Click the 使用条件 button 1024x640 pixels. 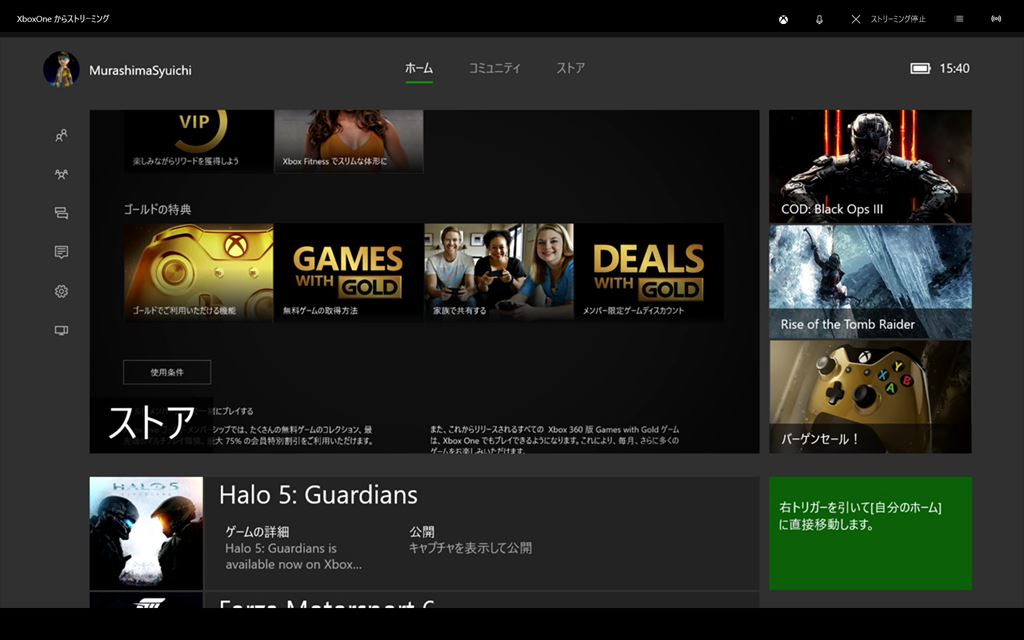[167, 372]
